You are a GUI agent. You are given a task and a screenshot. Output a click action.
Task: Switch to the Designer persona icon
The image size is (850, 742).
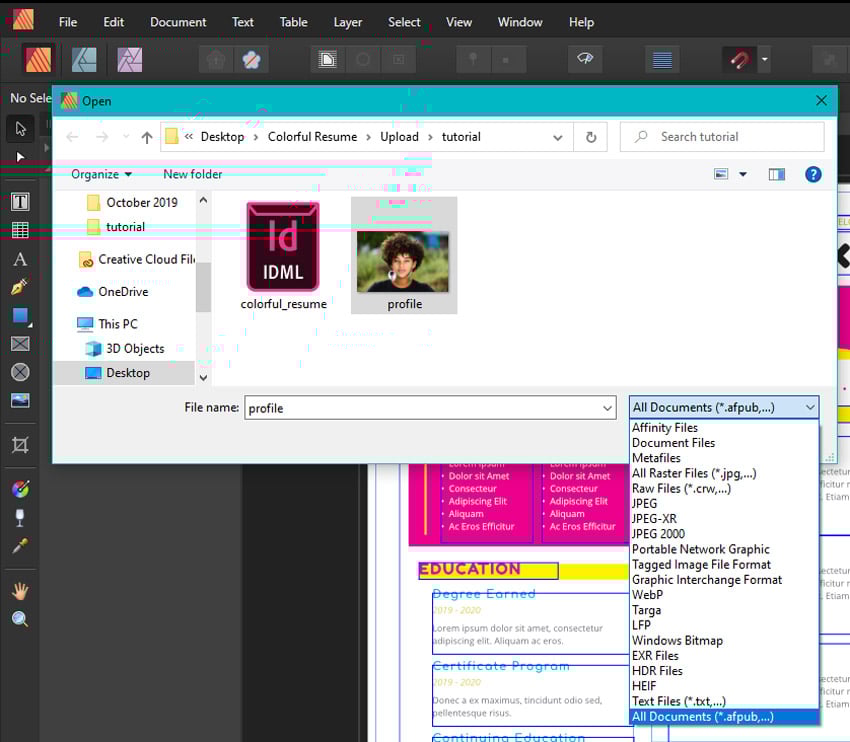coord(84,60)
